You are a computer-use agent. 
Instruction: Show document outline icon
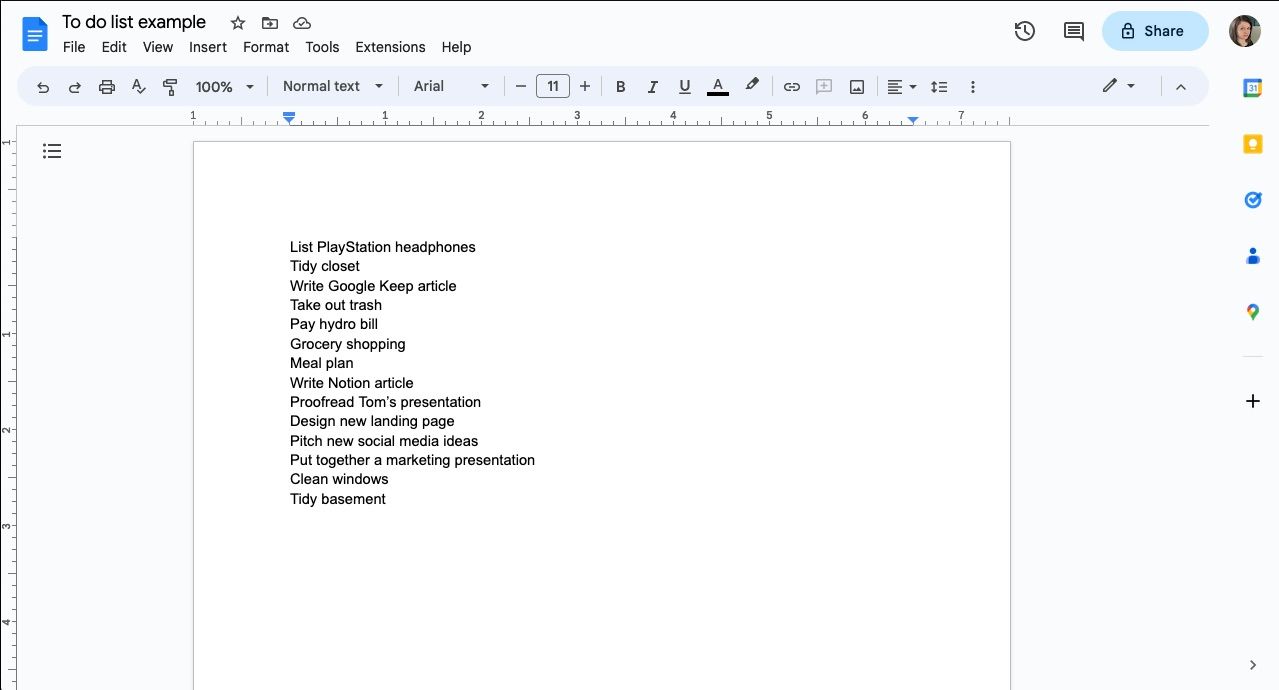pyautogui.click(x=52, y=150)
